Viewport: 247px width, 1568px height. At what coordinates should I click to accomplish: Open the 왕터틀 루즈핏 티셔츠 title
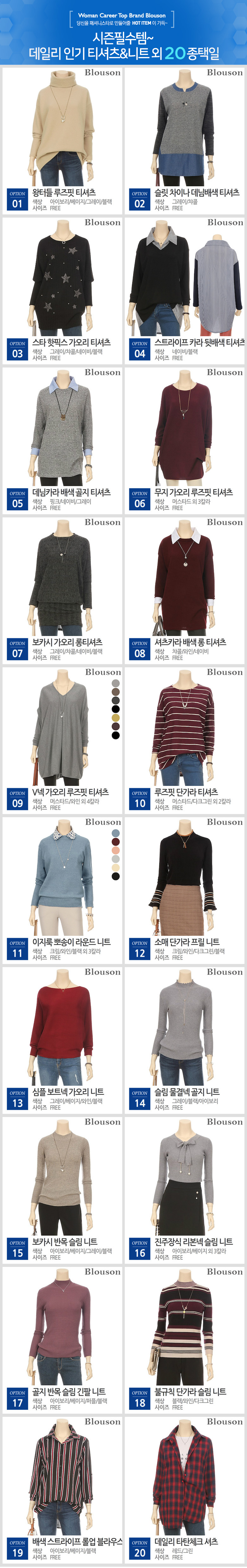click(x=63, y=192)
